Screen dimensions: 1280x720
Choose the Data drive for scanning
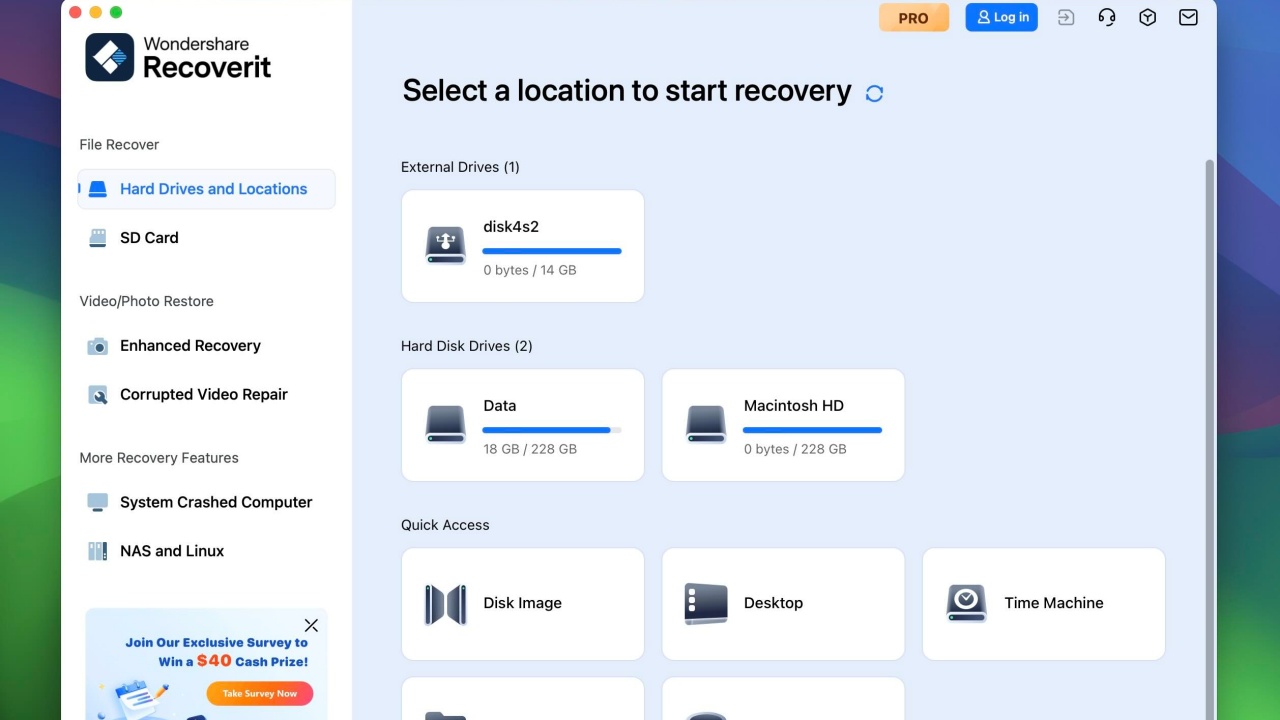(522, 425)
